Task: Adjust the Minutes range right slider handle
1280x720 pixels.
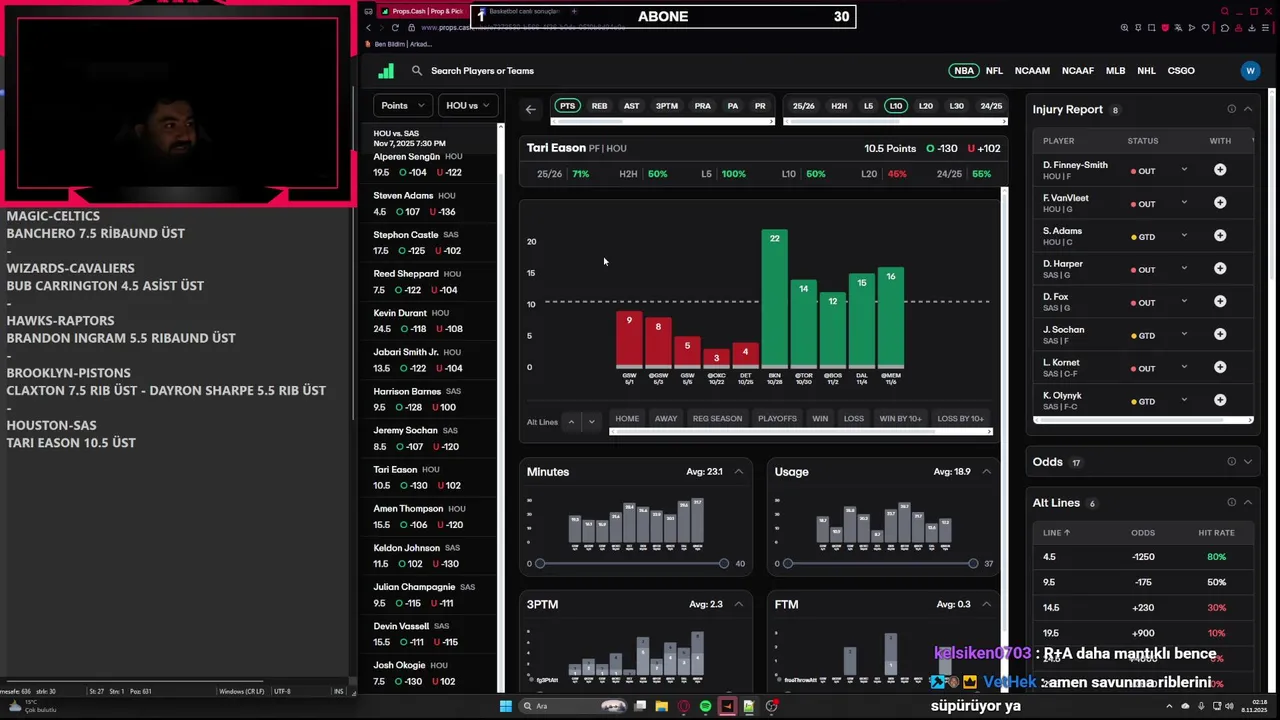Action: (x=724, y=564)
